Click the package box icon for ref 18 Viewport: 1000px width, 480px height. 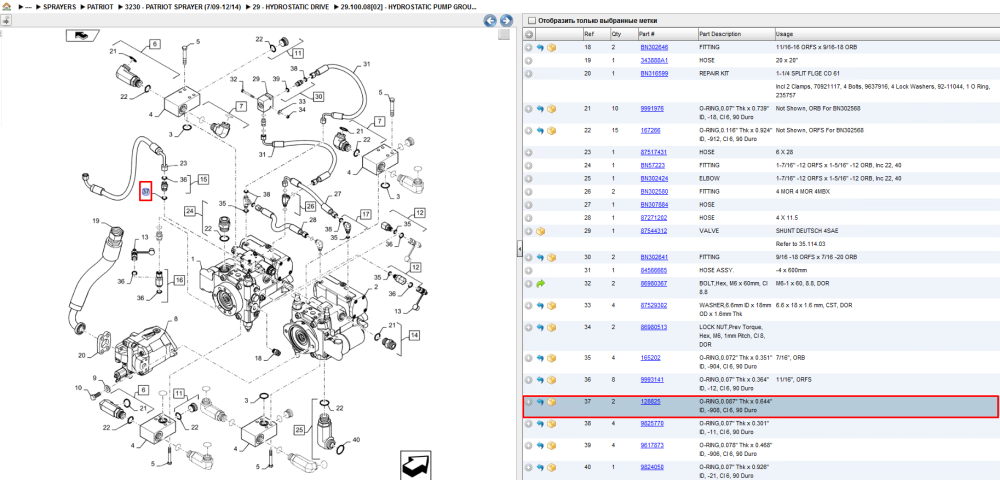click(551, 47)
